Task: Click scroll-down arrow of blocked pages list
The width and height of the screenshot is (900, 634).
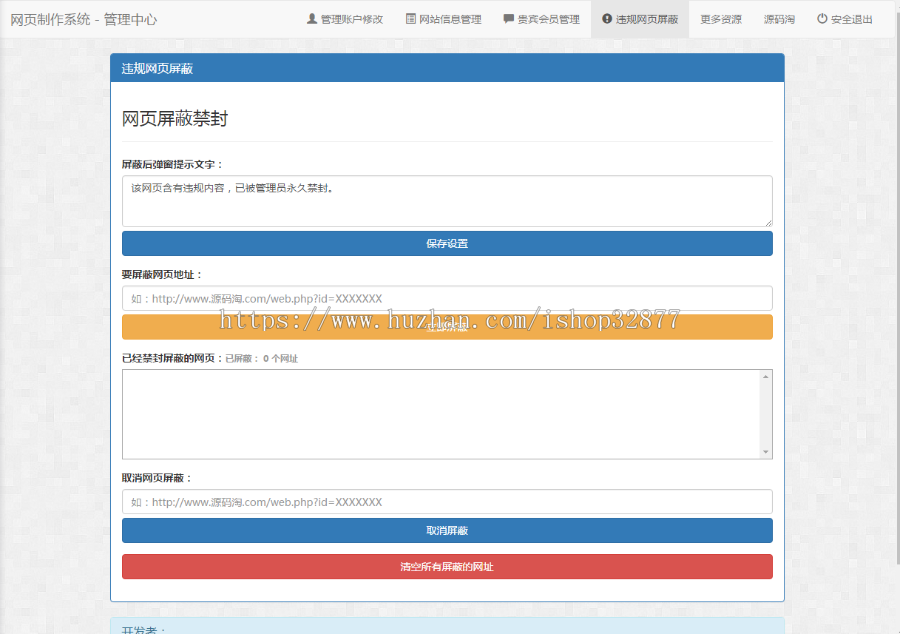Action: pos(766,452)
